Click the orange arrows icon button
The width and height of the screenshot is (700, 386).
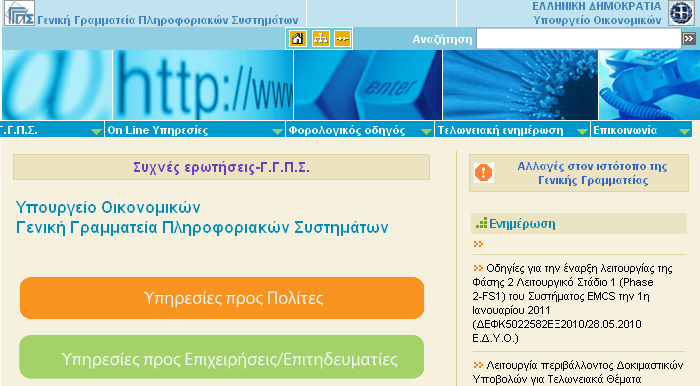point(342,39)
